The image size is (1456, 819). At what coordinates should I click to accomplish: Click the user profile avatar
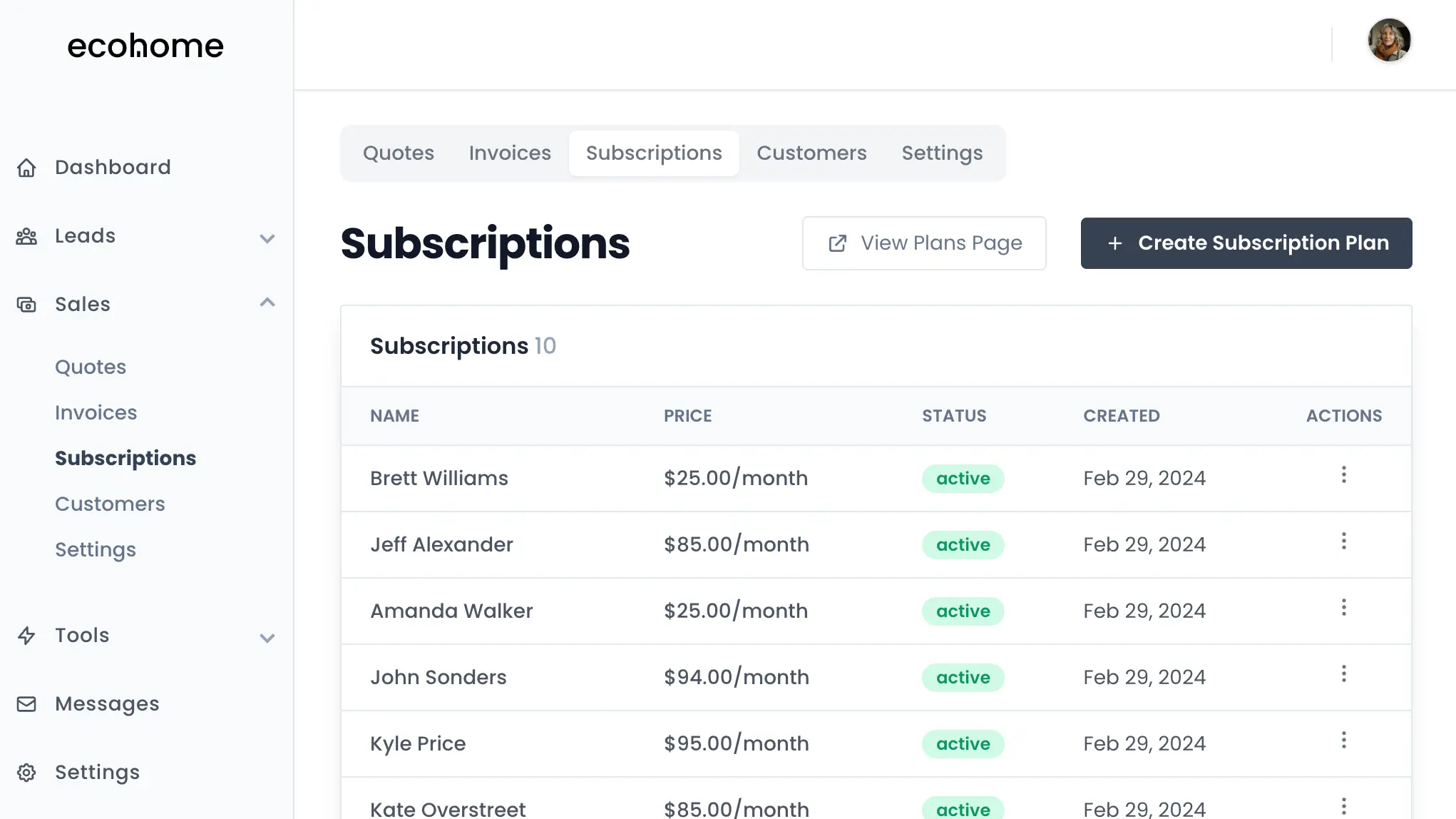pyautogui.click(x=1389, y=41)
